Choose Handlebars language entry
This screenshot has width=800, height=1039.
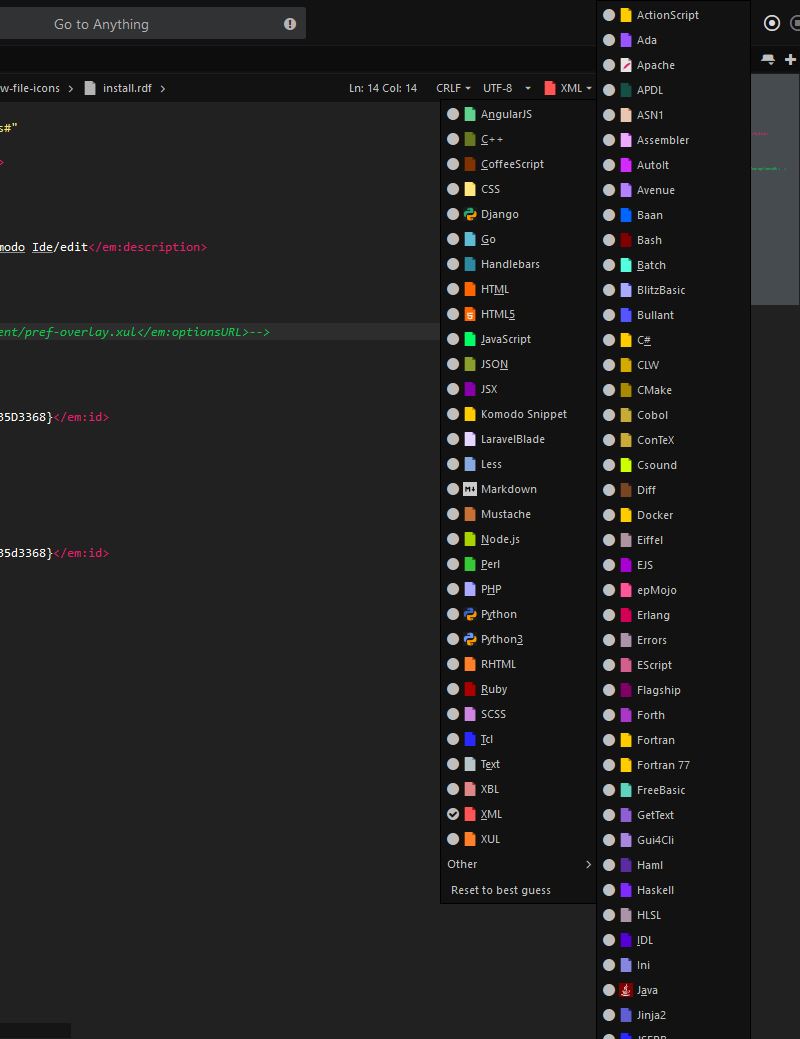coord(519,264)
